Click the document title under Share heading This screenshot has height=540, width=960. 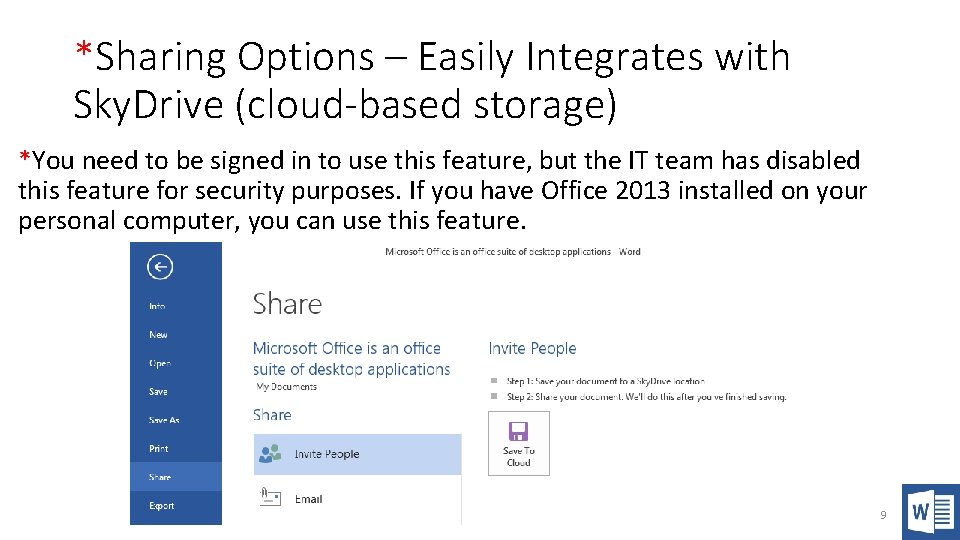351,358
